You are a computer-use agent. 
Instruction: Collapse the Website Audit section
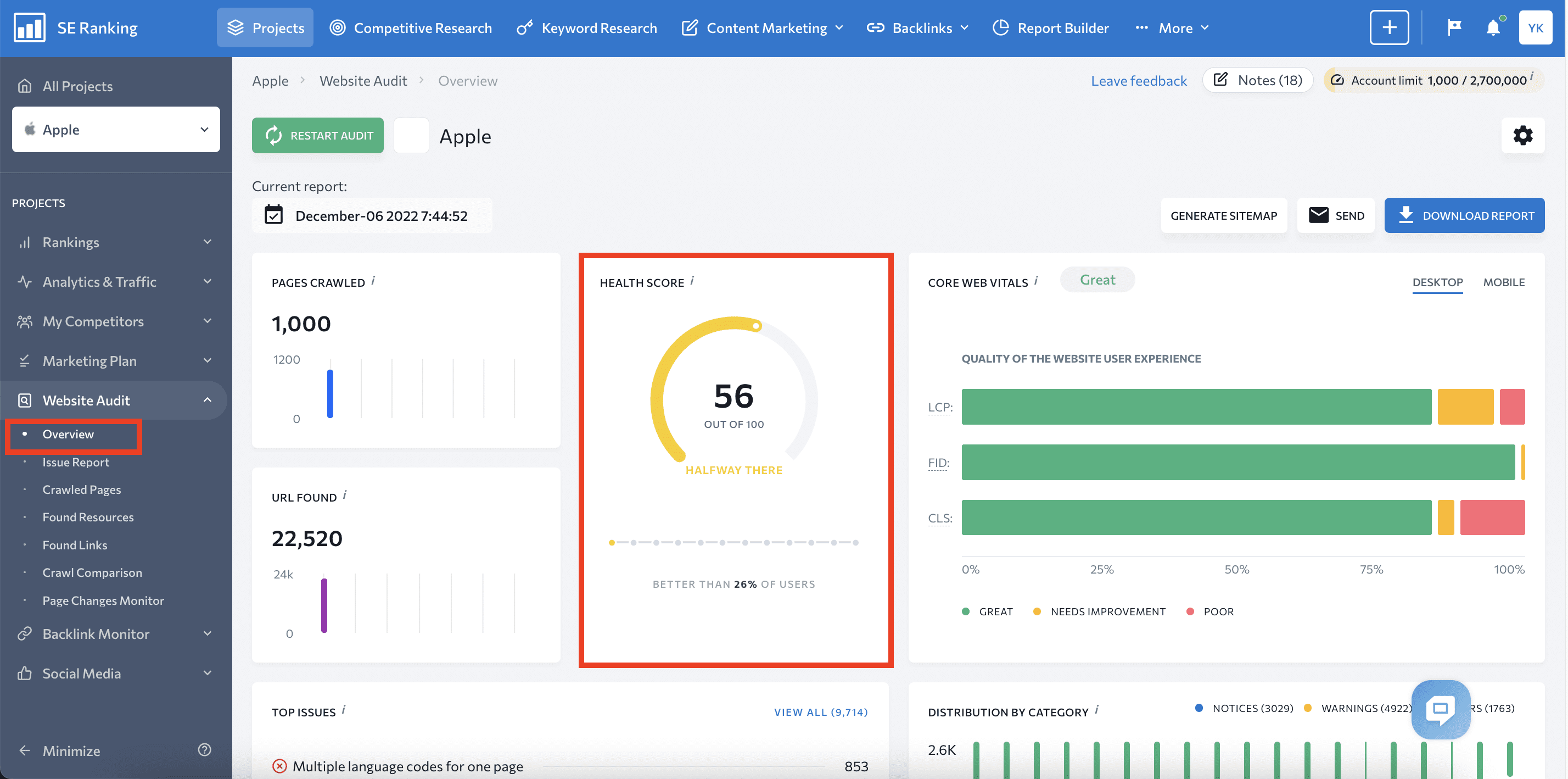[x=208, y=400]
